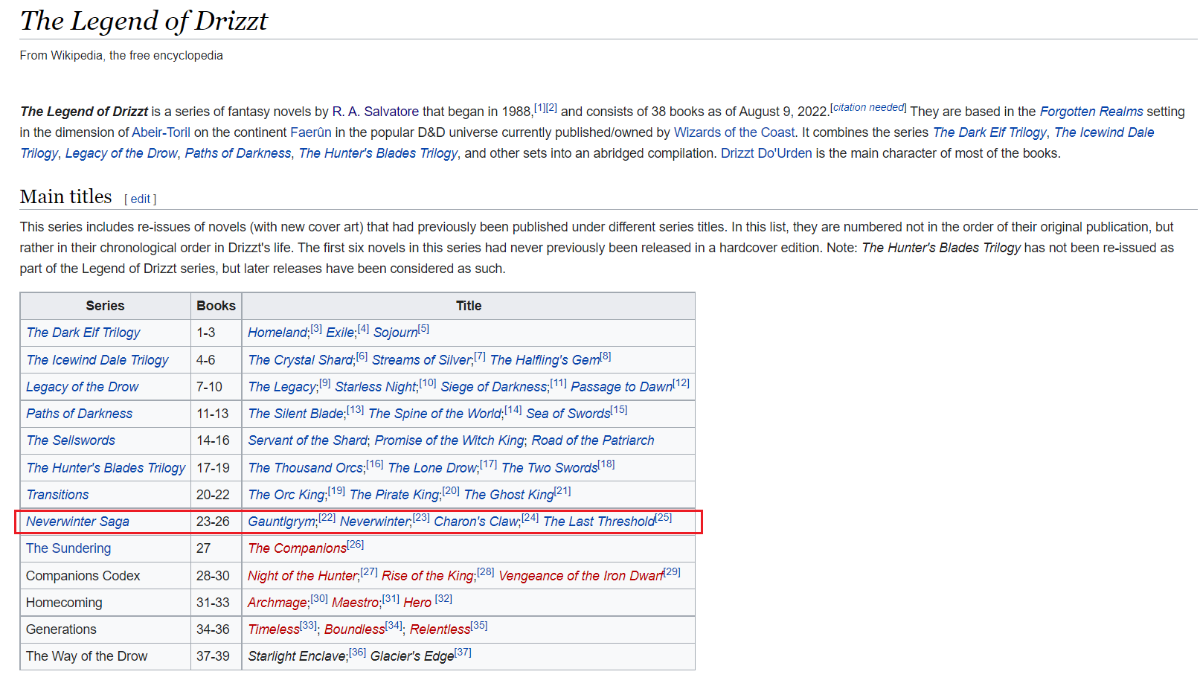Viewport: 1200px width, 686px height.
Task: Open the Neverwinter Saga series link
Action: [78, 521]
